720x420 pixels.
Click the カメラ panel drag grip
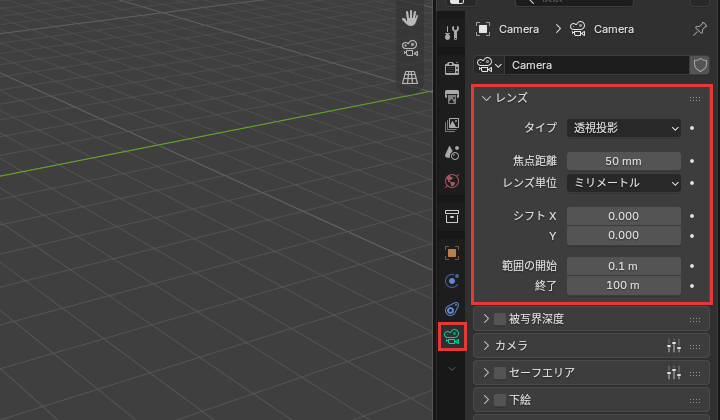click(695, 347)
